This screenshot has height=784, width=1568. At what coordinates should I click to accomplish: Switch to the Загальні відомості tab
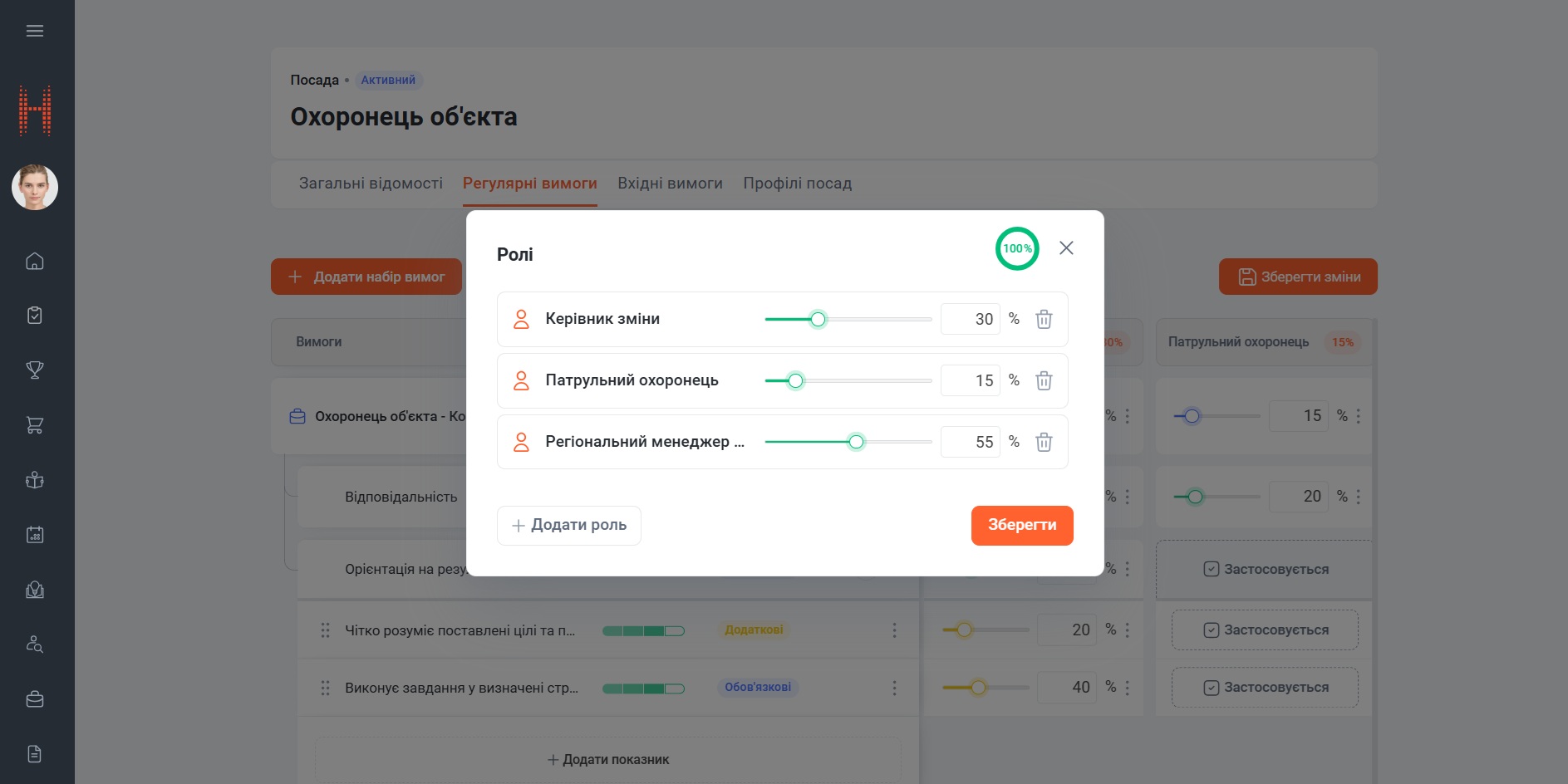click(x=371, y=184)
